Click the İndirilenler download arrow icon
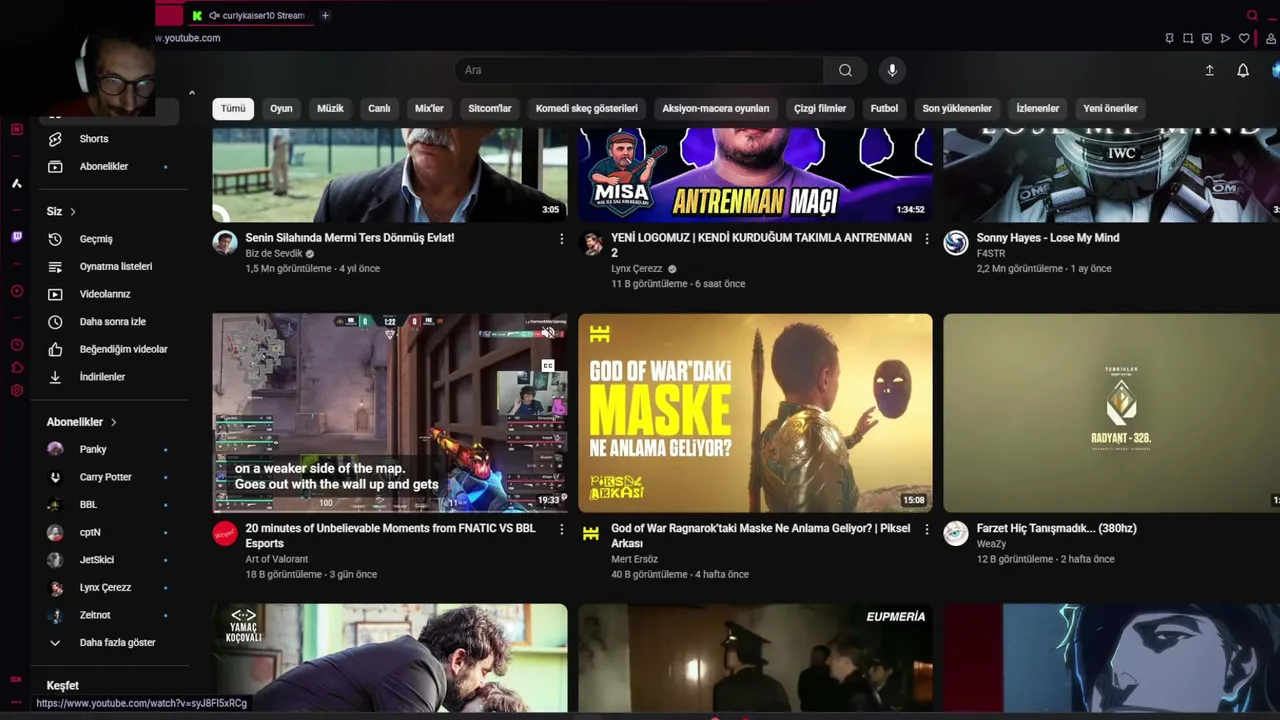 click(55, 377)
